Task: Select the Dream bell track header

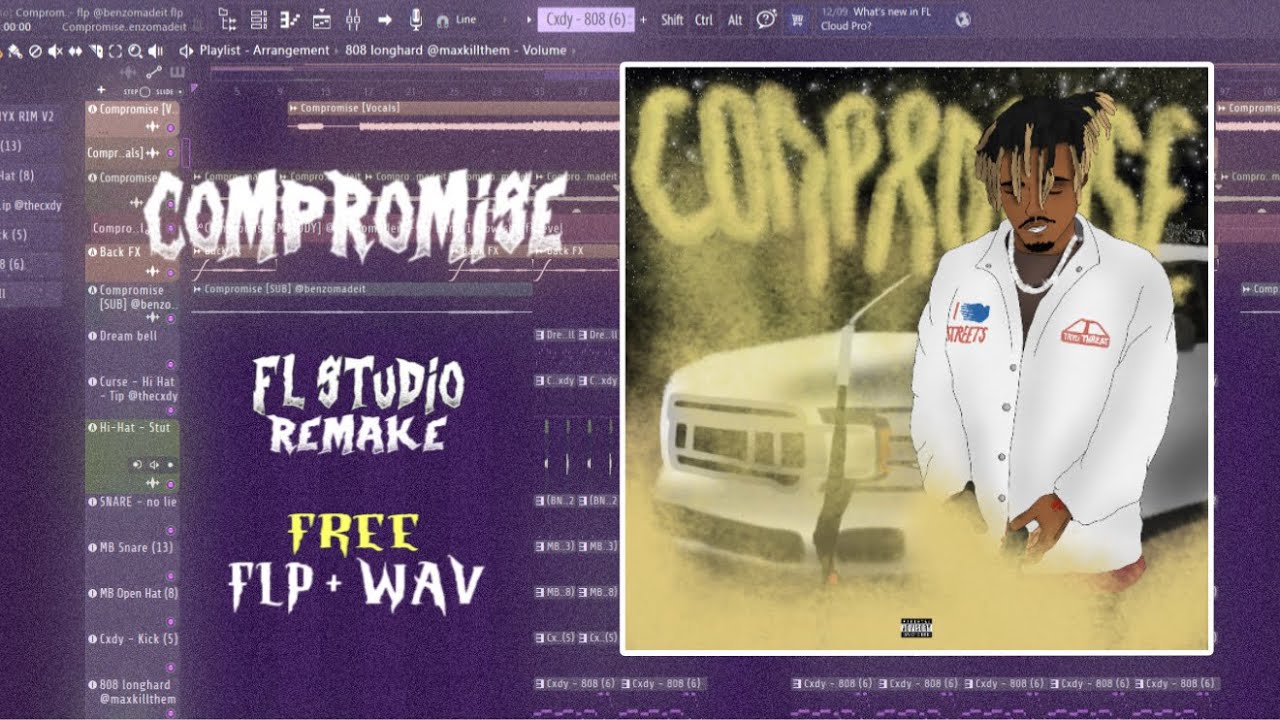Action: pyautogui.click(x=132, y=349)
